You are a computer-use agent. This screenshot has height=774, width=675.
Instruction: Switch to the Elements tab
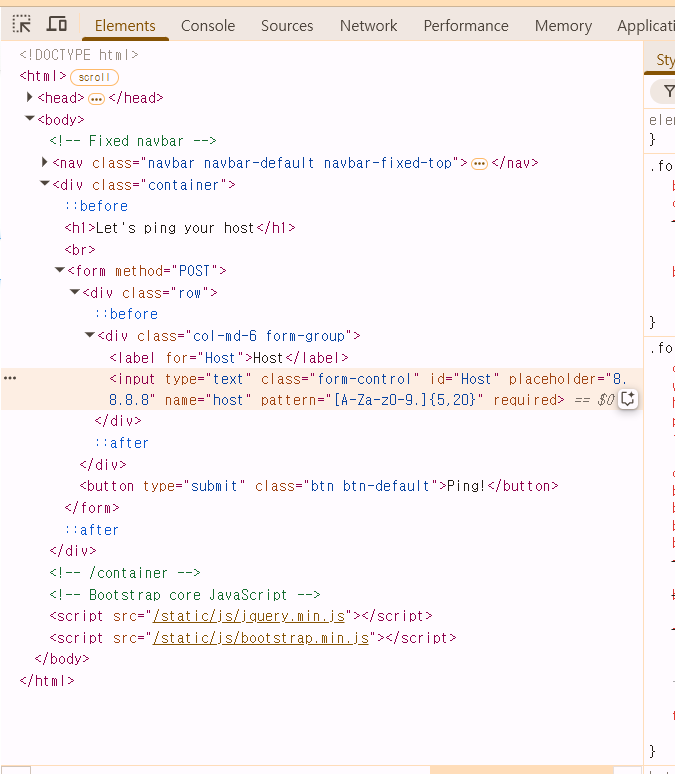pos(125,26)
